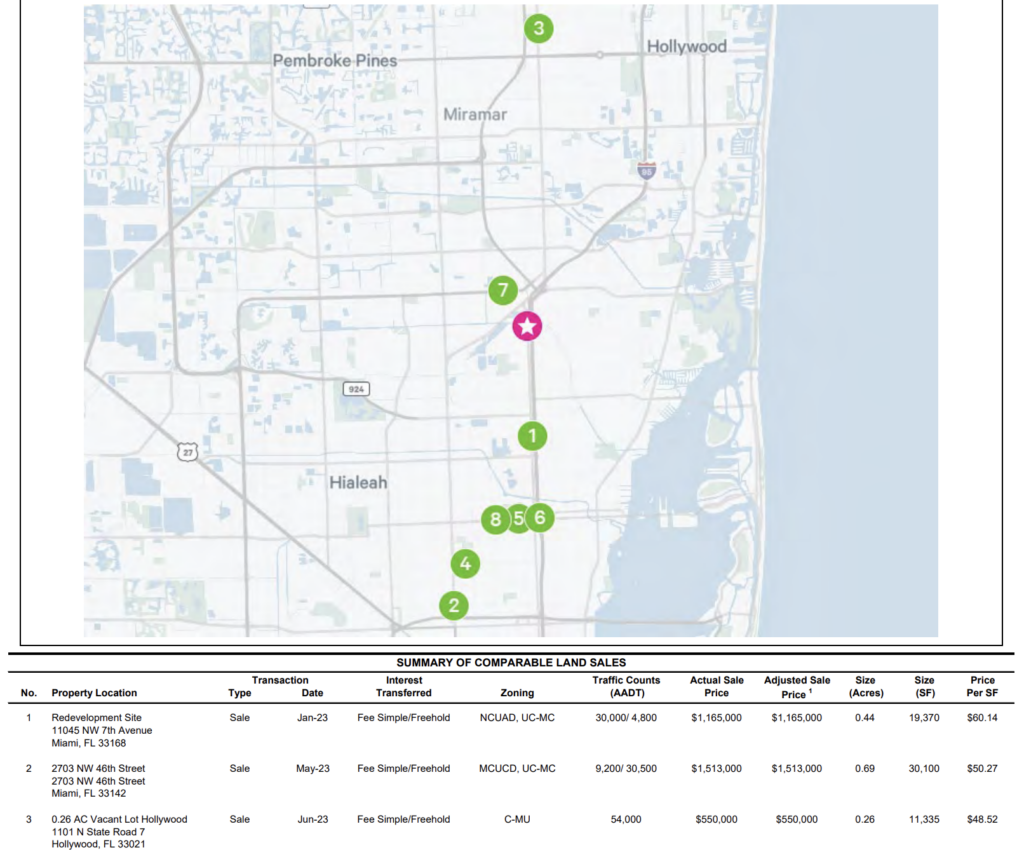Click the Hialeah city label
The width and height of the screenshot is (1024, 850).
coord(358,483)
